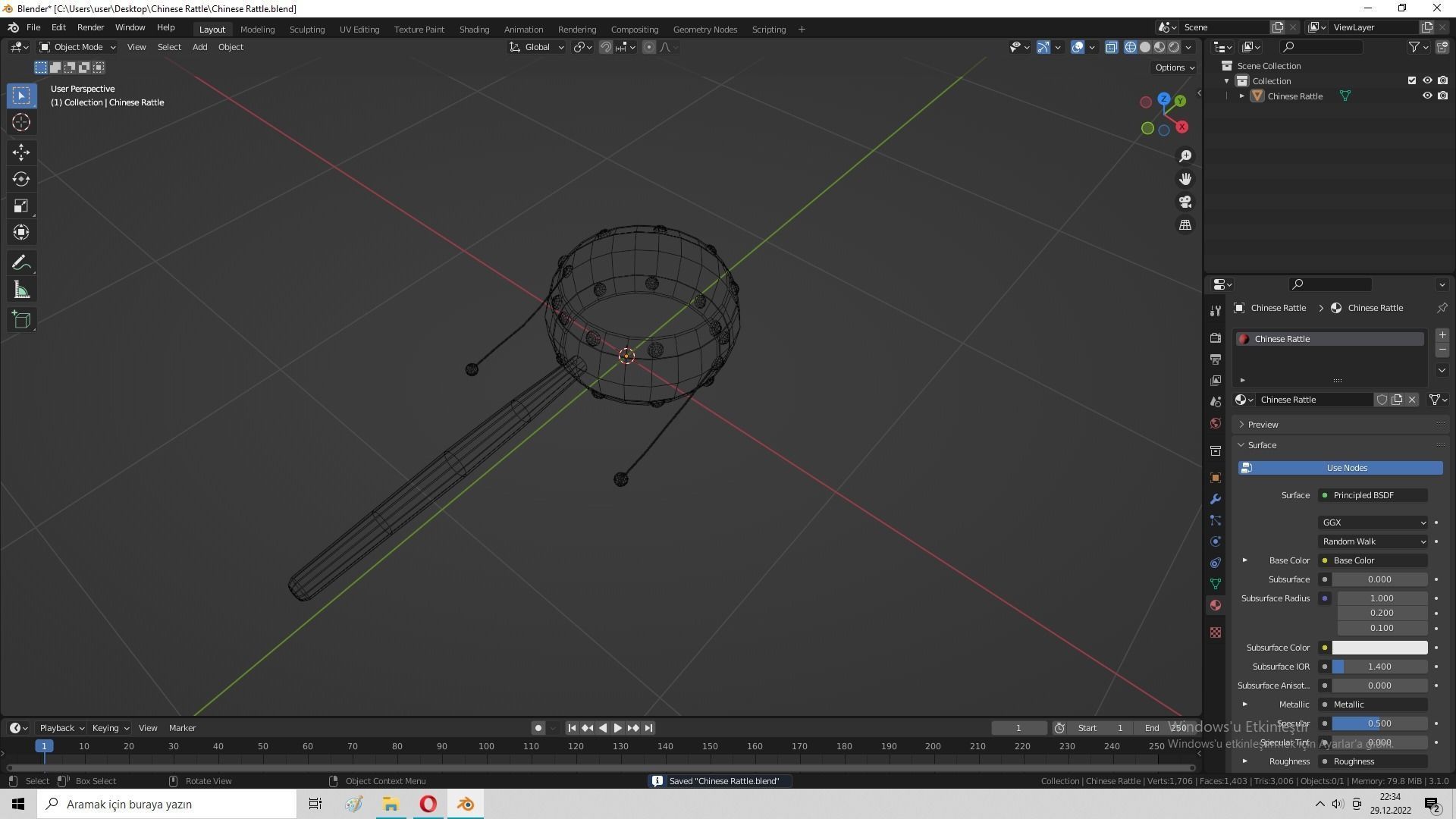Screen dimensions: 1456x819
Task: Open the Object Mode dropdown
Action: pos(77,47)
